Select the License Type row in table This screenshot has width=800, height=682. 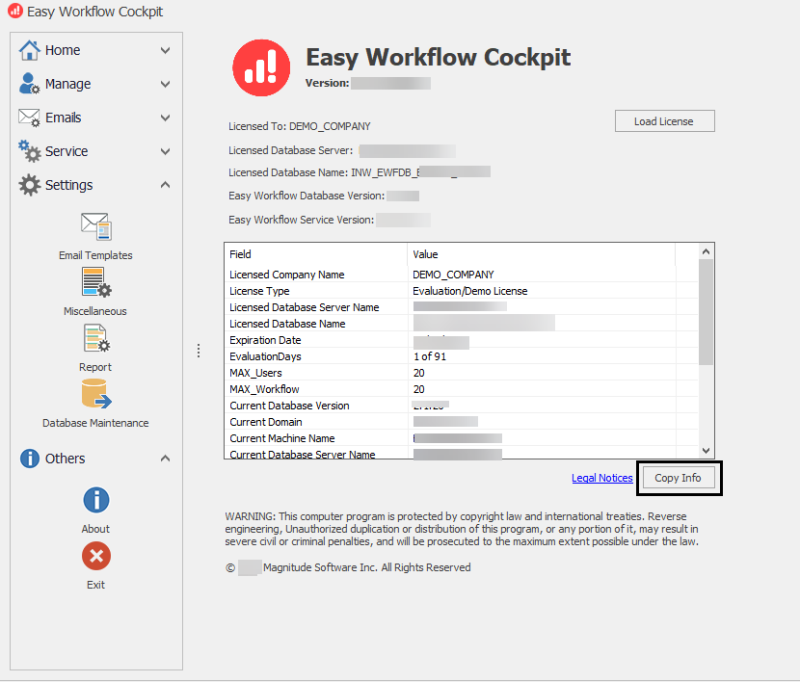[x=450, y=291]
